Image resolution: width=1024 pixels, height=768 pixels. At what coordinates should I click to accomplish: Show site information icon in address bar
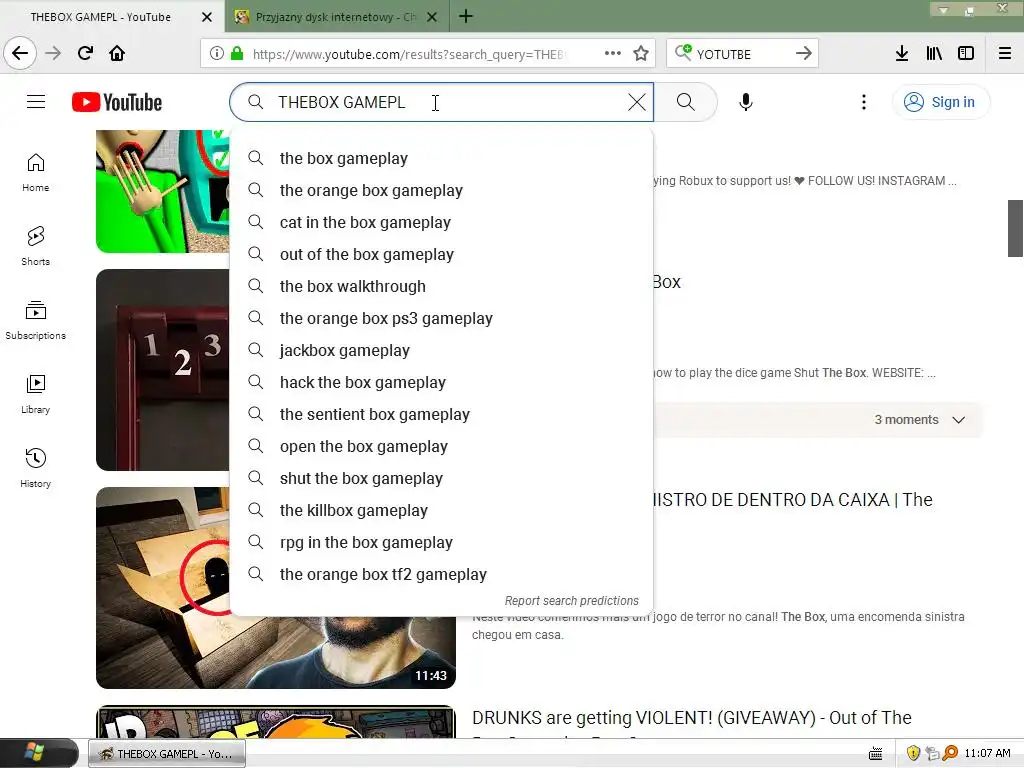tap(217, 54)
